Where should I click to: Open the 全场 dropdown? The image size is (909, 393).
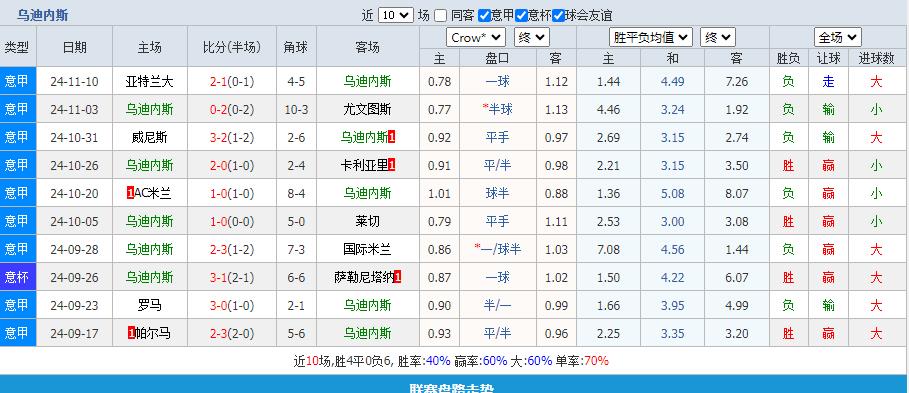[838, 38]
